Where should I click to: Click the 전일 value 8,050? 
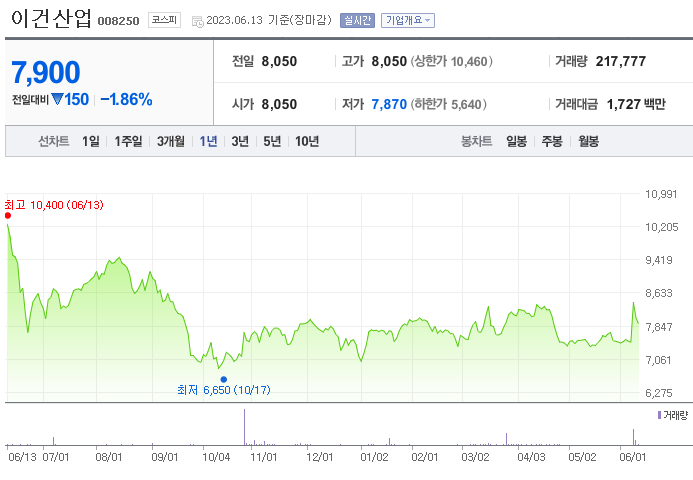pos(279,61)
